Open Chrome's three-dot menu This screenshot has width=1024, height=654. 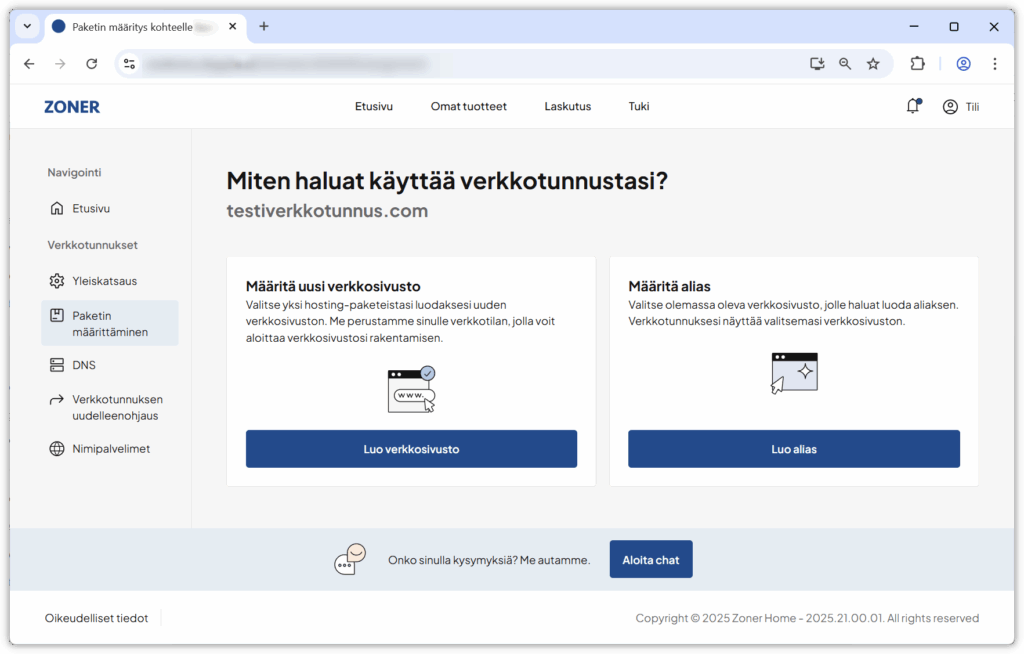click(x=994, y=63)
